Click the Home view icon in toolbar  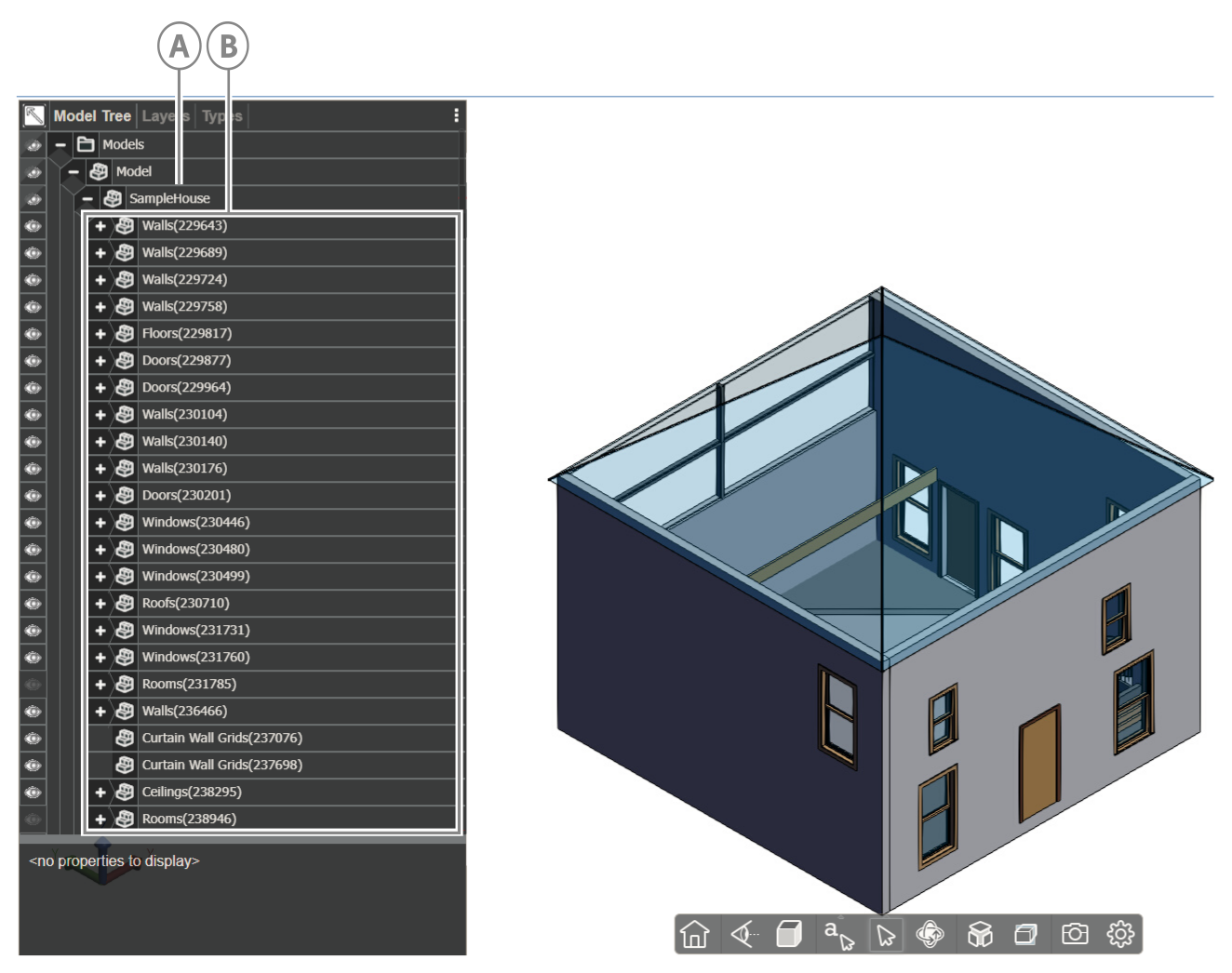pos(695,934)
